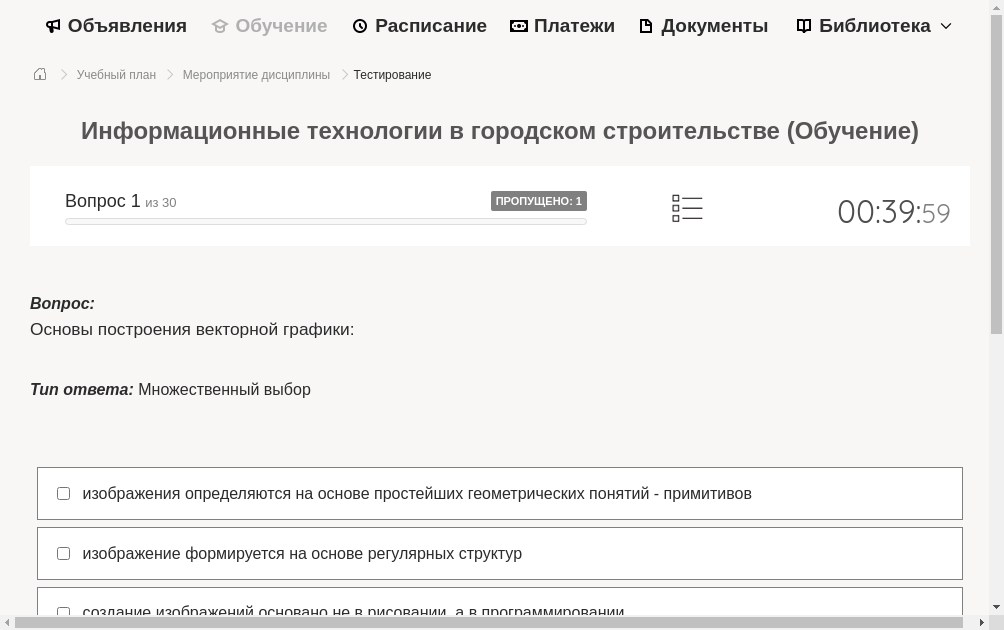Viewport: 1004px width, 630px height.
Task: Open the question list navigator icon
Action: pyautogui.click(x=687, y=207)
